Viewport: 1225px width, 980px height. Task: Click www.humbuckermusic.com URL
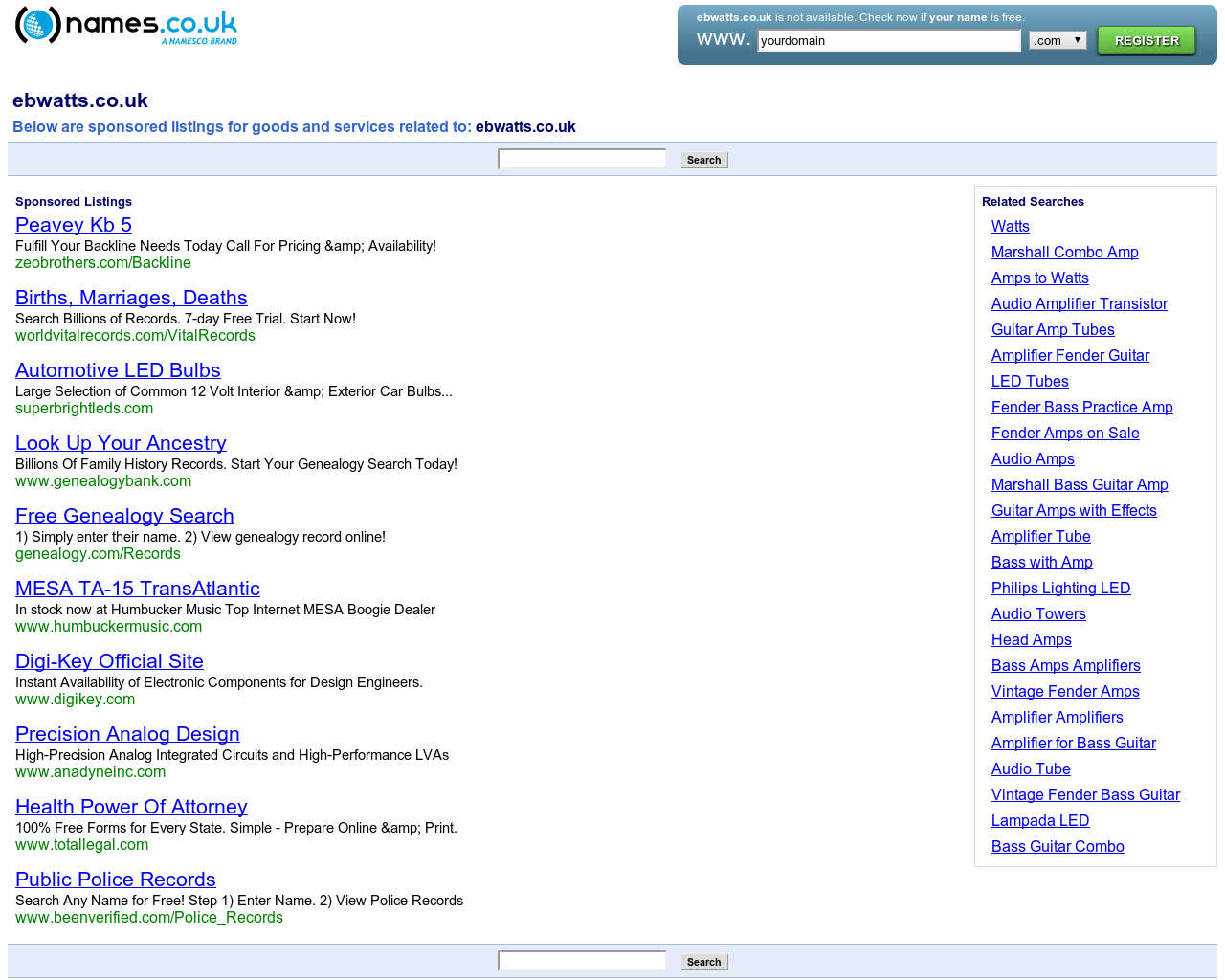coord(109,627)
